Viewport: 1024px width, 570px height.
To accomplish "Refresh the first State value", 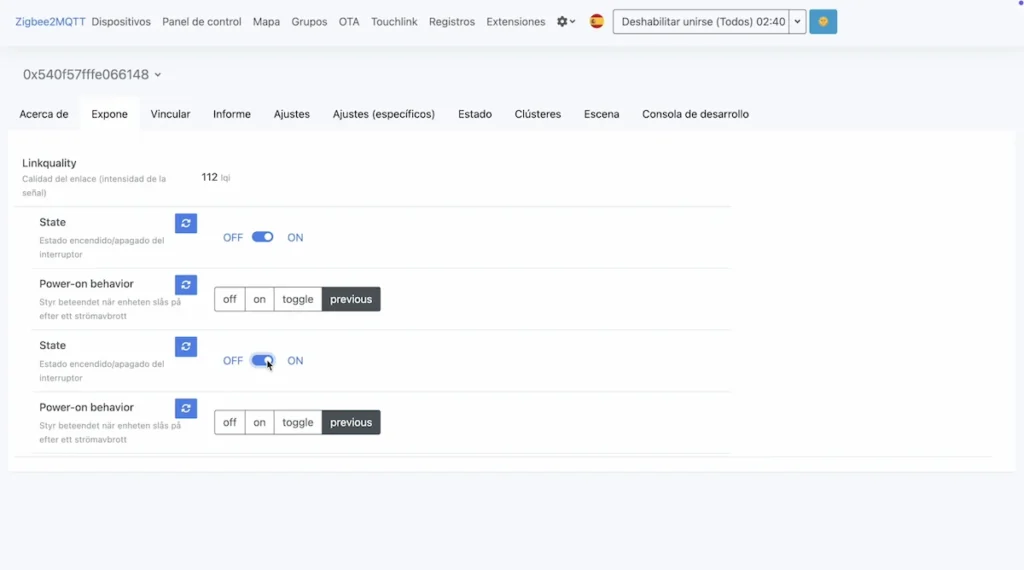I will click(186, 224).
